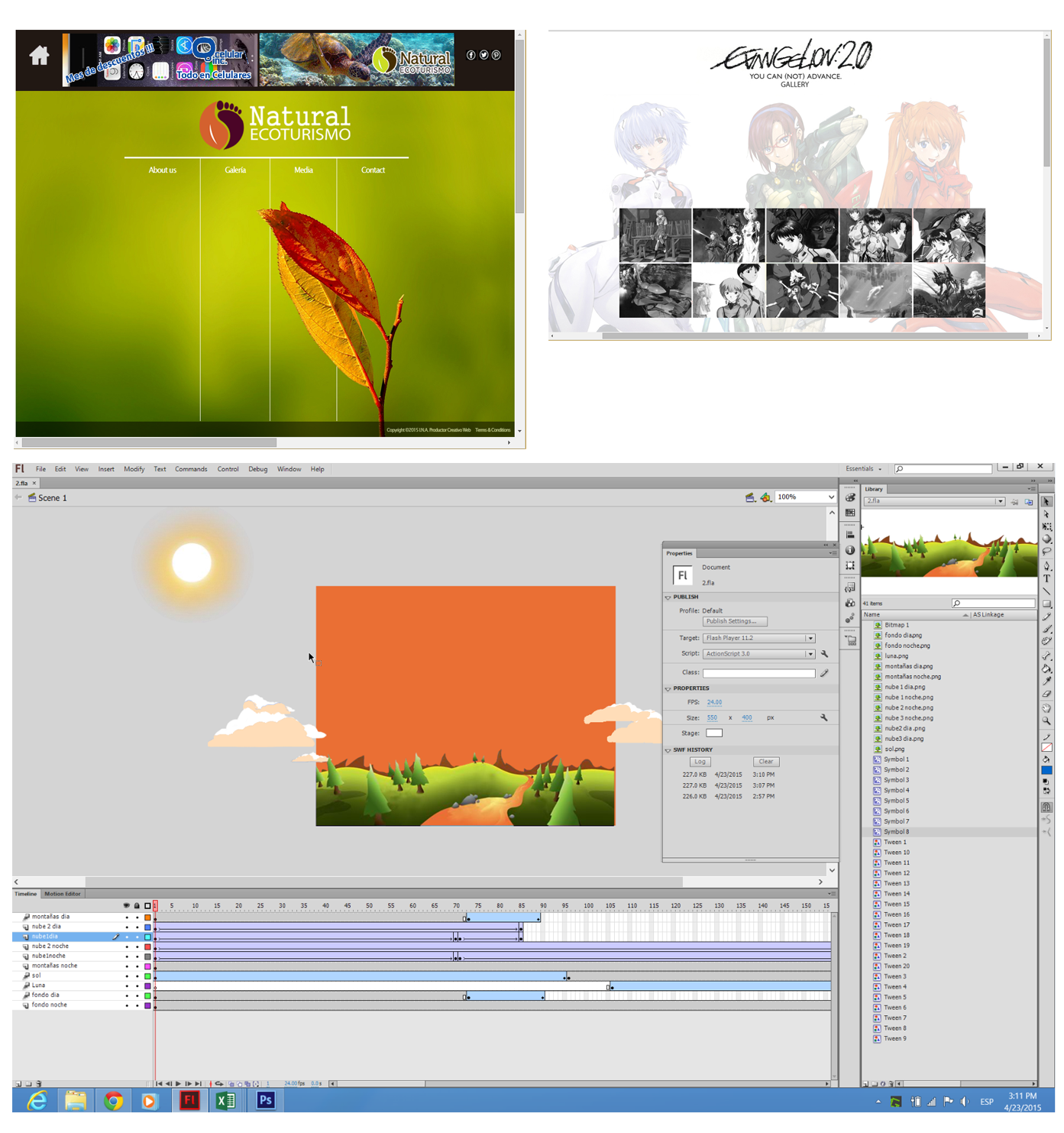Toggle visibility dot for montañas dia layer
This screenshot has width=1064, height=1133.
point(127,917)
